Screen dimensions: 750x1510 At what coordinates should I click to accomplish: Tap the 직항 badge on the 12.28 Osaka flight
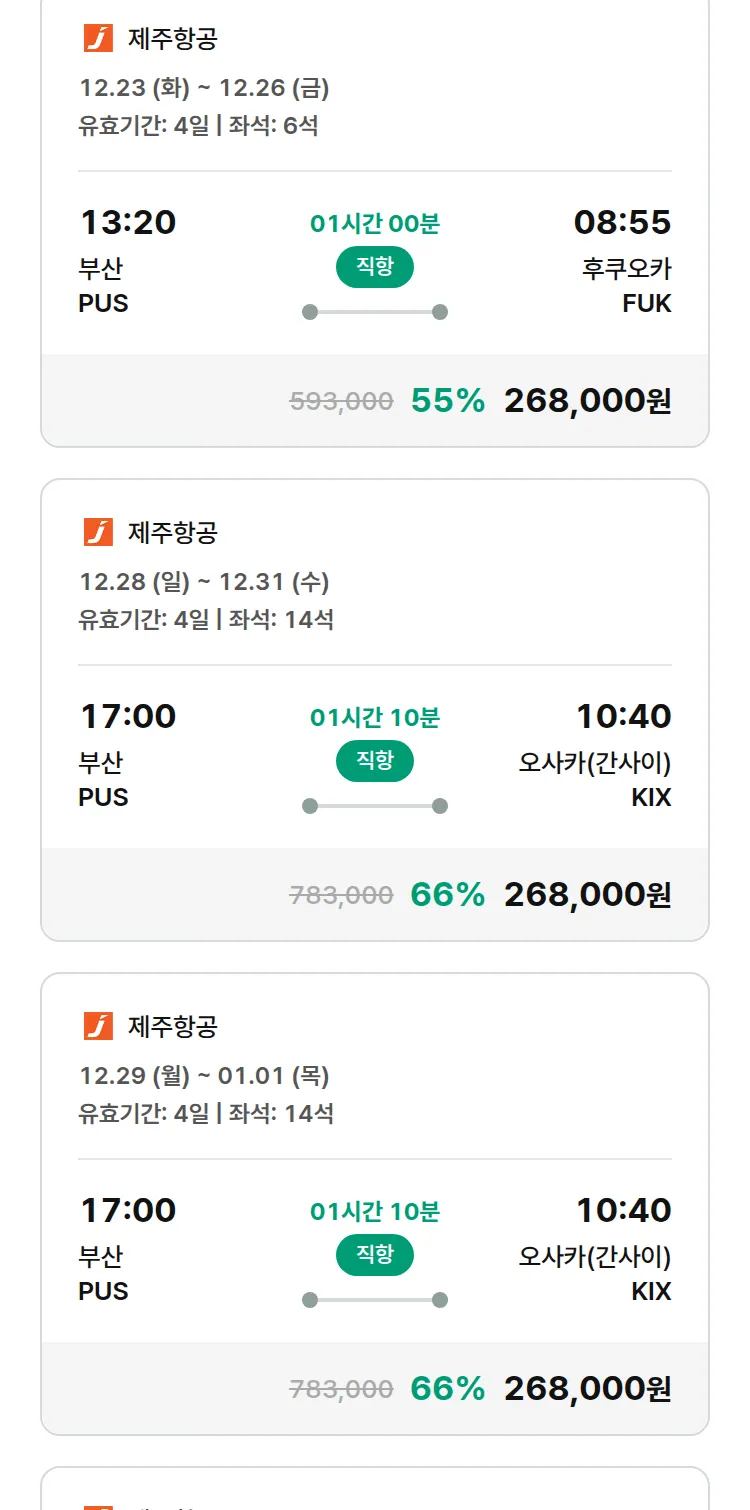[x=374, y=761]
